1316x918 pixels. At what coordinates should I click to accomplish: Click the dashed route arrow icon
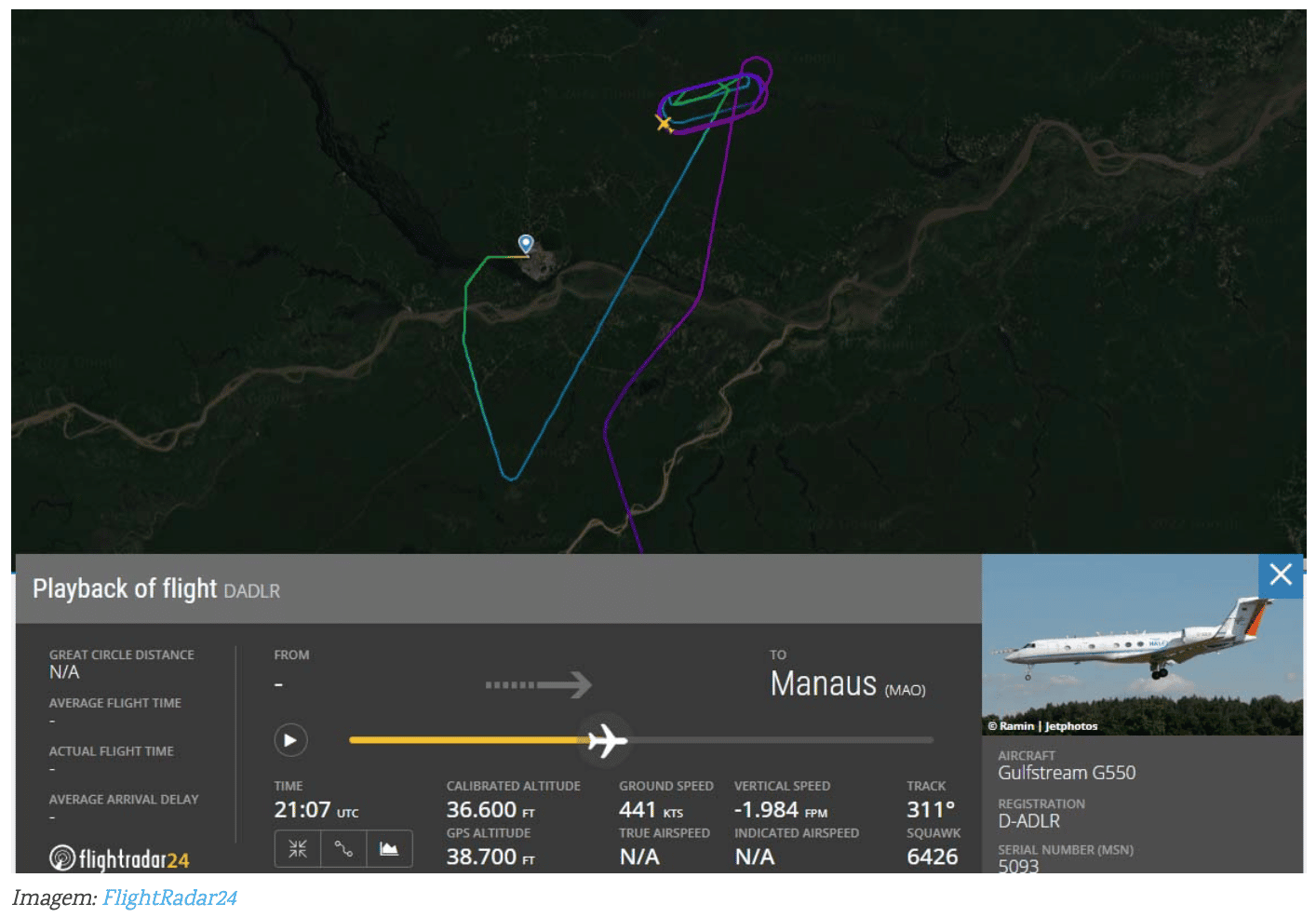[538, 685]
